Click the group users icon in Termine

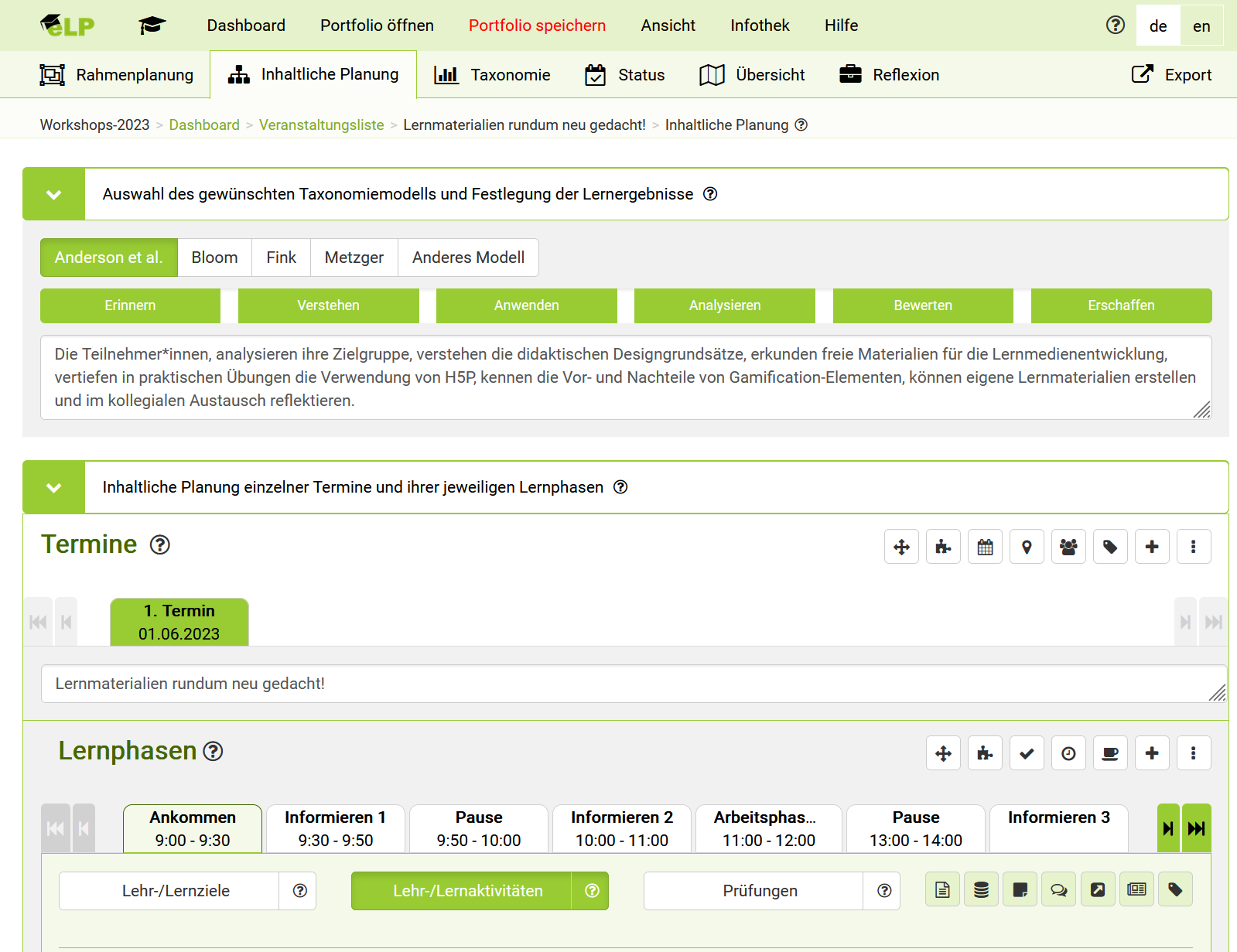point(1068,548)
